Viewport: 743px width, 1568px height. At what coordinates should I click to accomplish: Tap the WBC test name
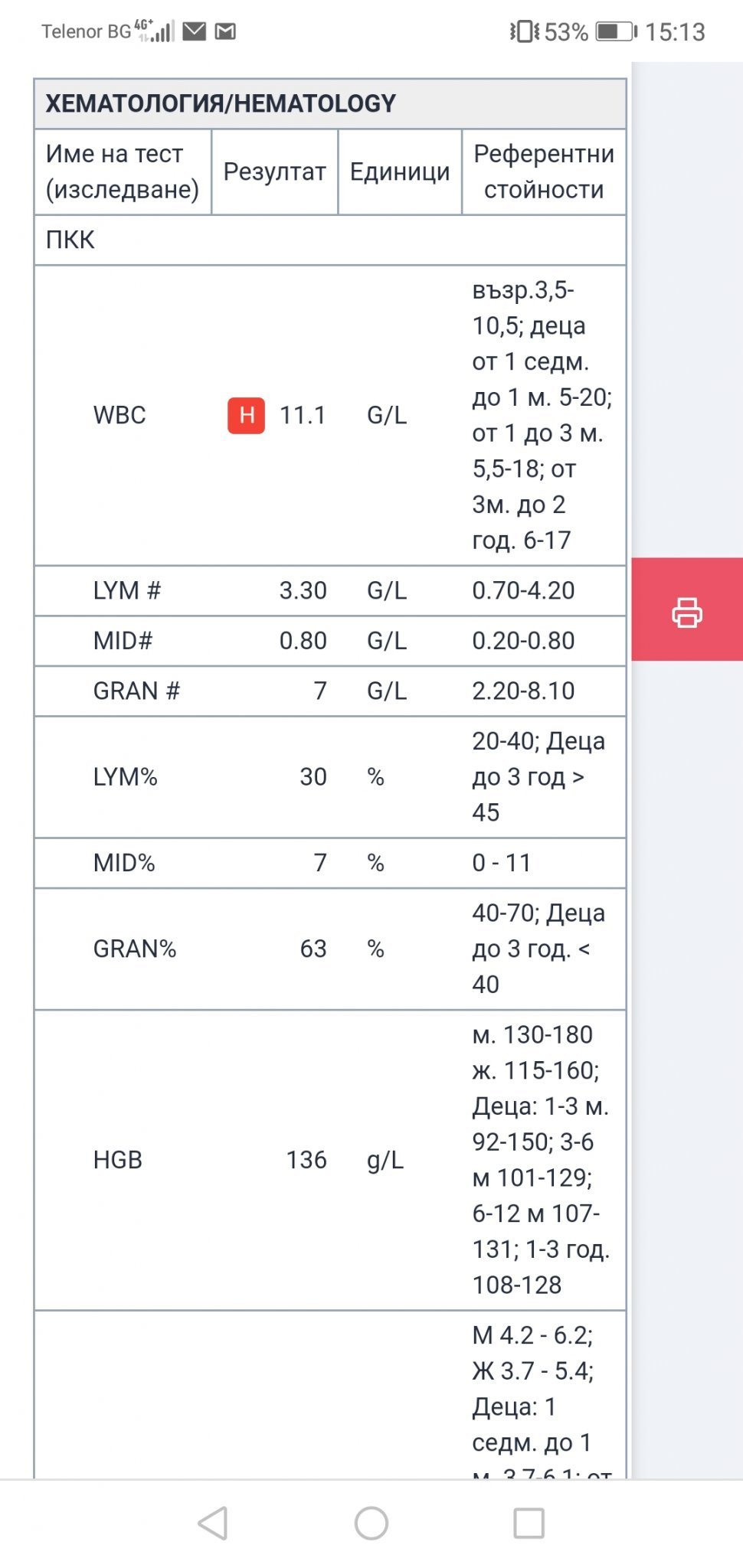pos(119,415)
